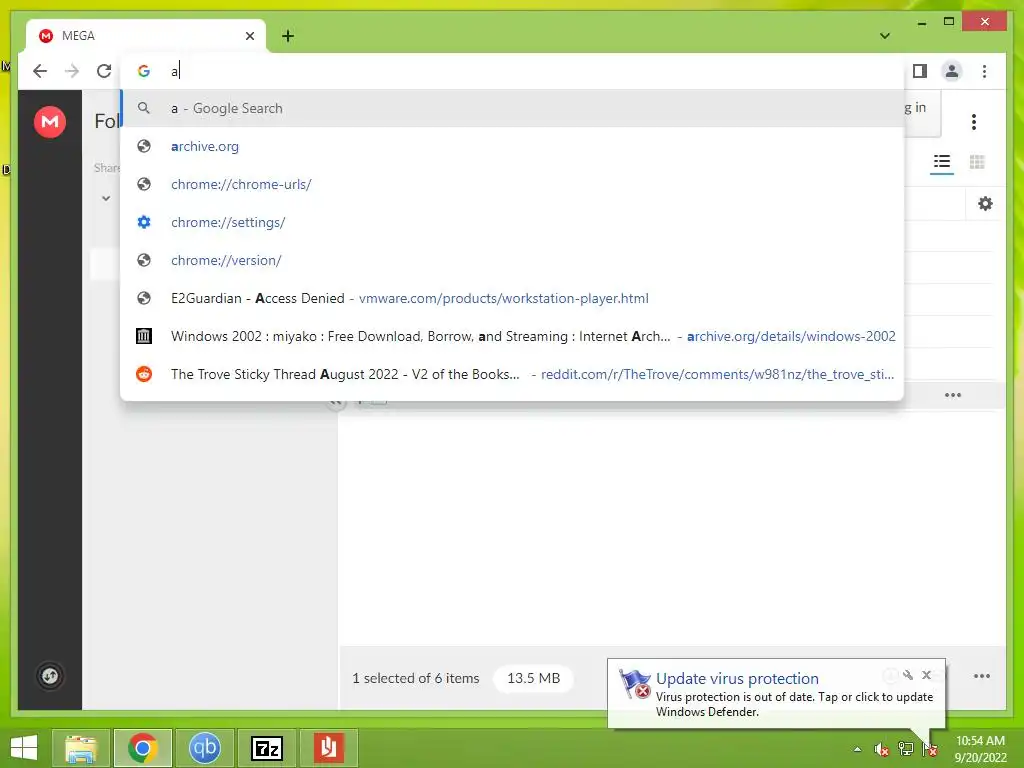Open the selected row's three-dot options
The image size is (1024, 768).
pos(953,395)
